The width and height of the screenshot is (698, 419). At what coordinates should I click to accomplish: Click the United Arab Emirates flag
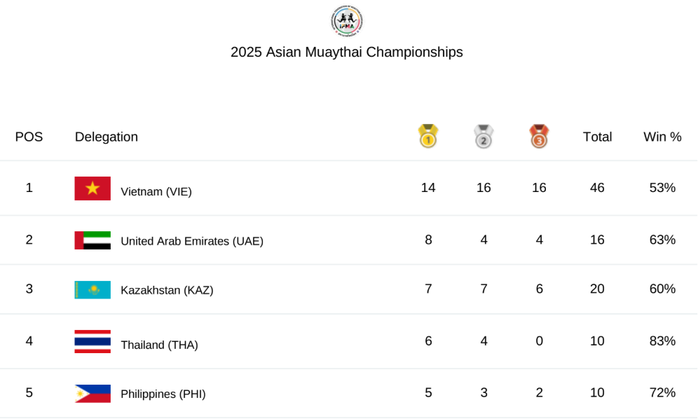pos(93,240)
